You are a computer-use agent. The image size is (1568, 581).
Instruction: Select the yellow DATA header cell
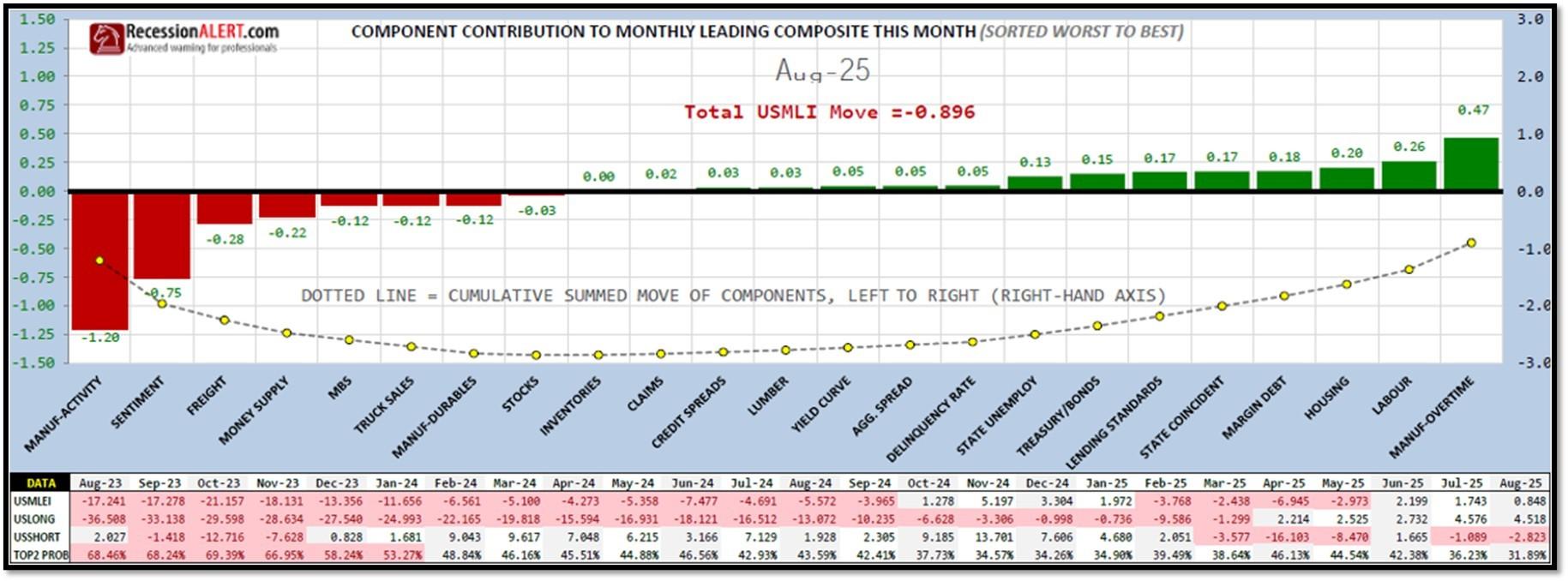40,483
